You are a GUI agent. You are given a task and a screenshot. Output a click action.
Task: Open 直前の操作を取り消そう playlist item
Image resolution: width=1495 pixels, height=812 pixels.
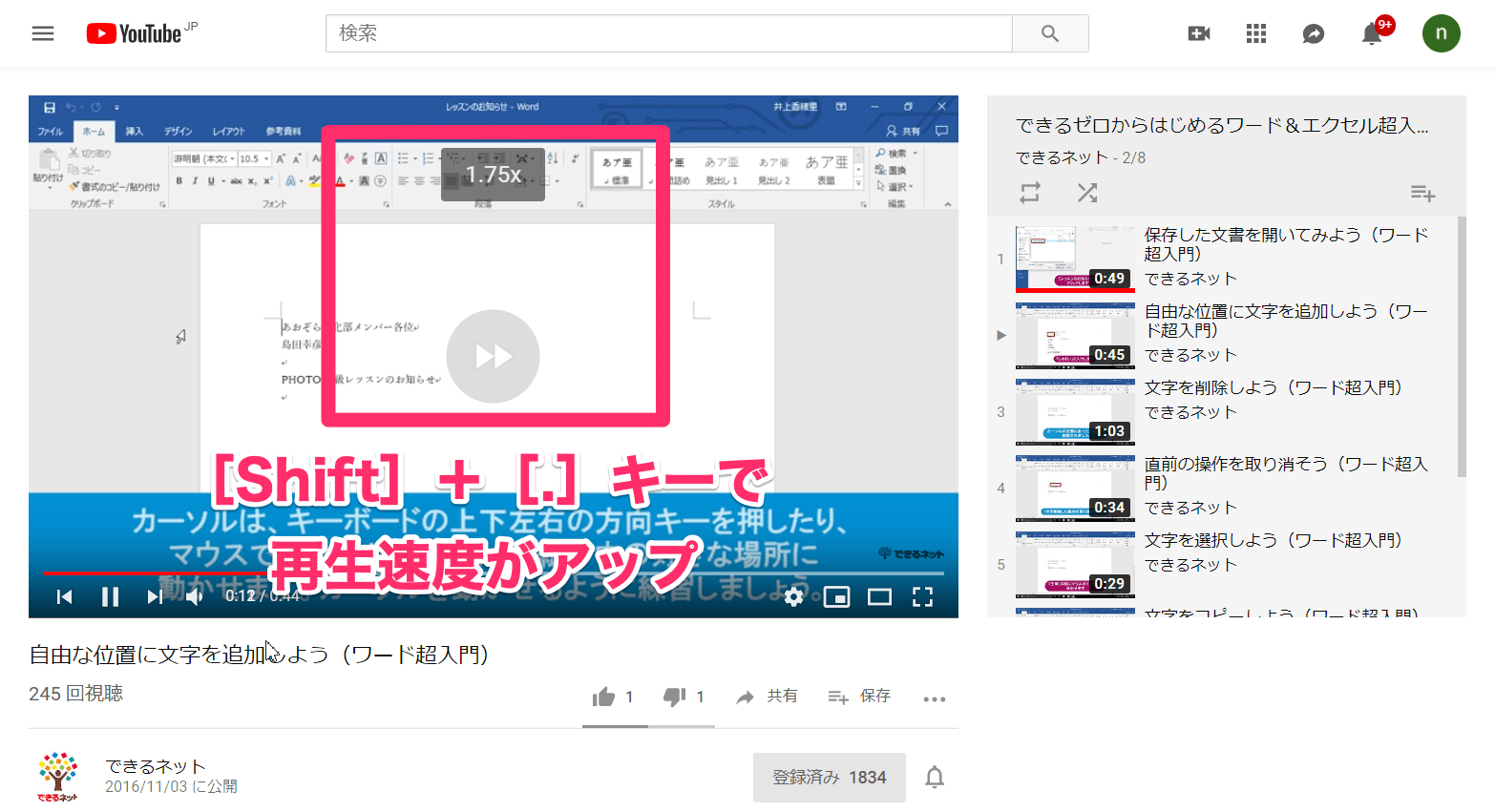pos(1222,488)
